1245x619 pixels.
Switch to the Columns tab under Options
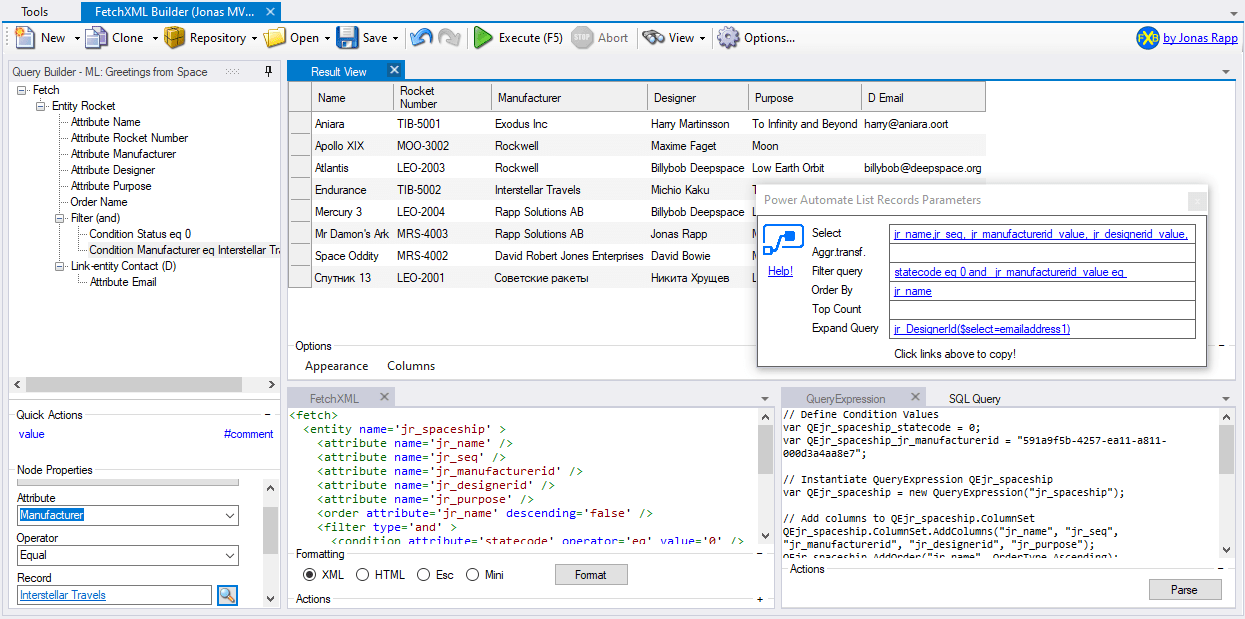[x=411, y=365]
